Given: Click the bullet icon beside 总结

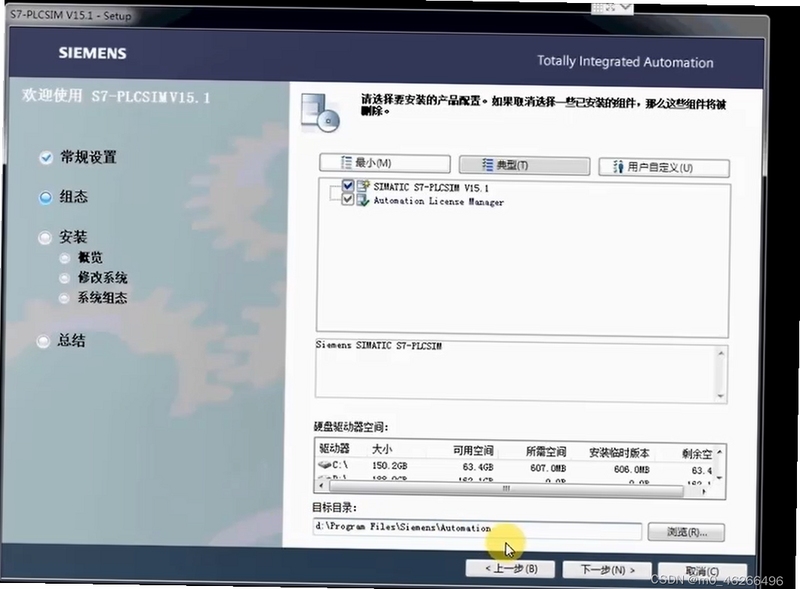Looking at the screenshot, I should tap(43, 341).
